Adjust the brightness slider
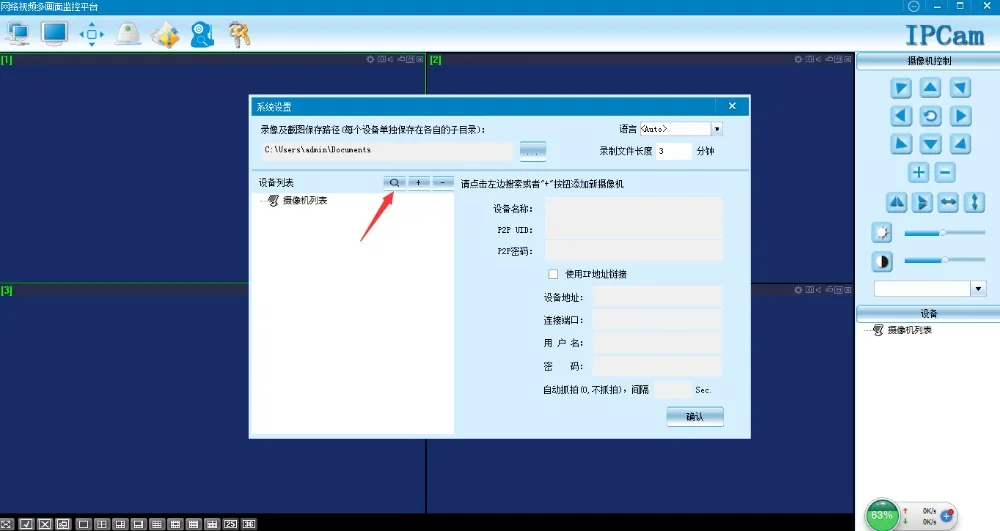The width and height of the screenshot is (1000, 531). (x=945, y=233)
